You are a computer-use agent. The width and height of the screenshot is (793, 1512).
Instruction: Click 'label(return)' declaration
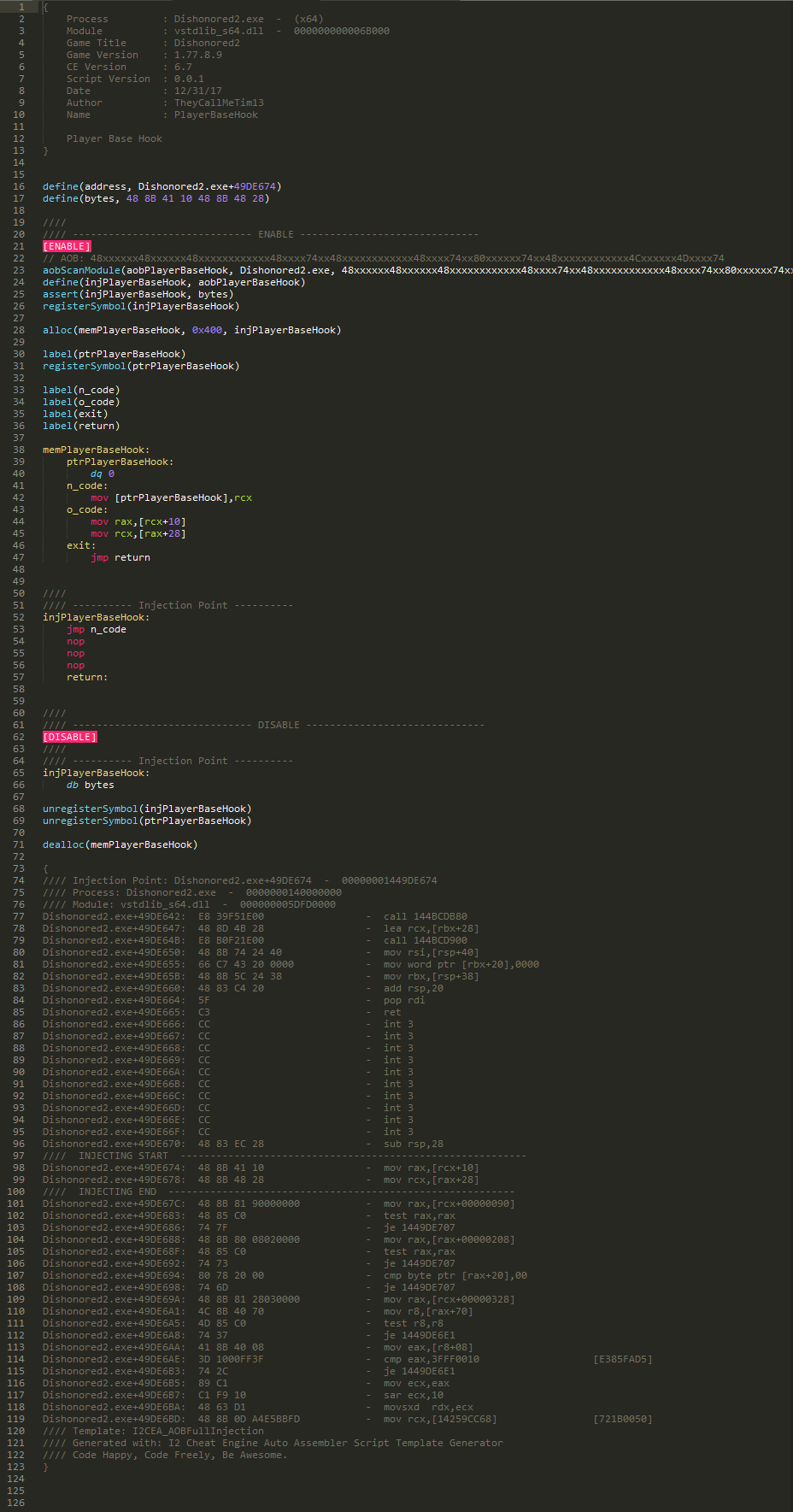coord(81,426)
